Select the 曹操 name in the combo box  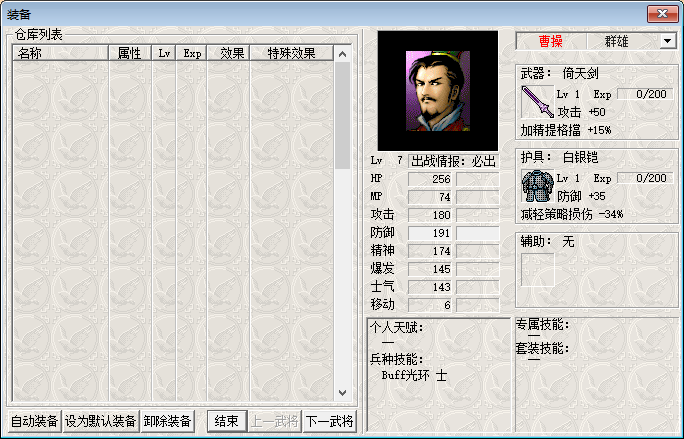coord(551,41)
